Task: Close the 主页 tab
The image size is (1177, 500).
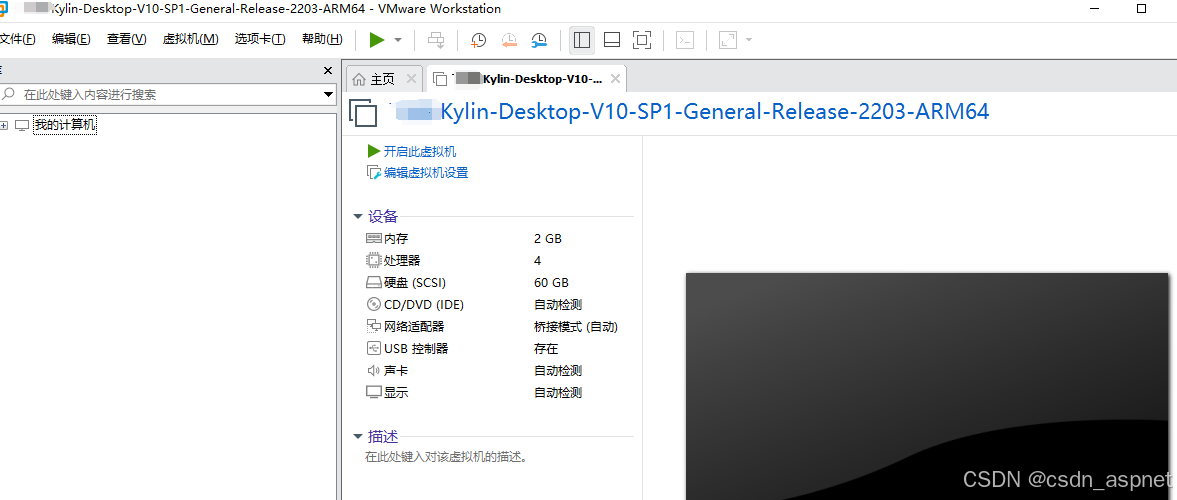Action: [x=411, y=79]
